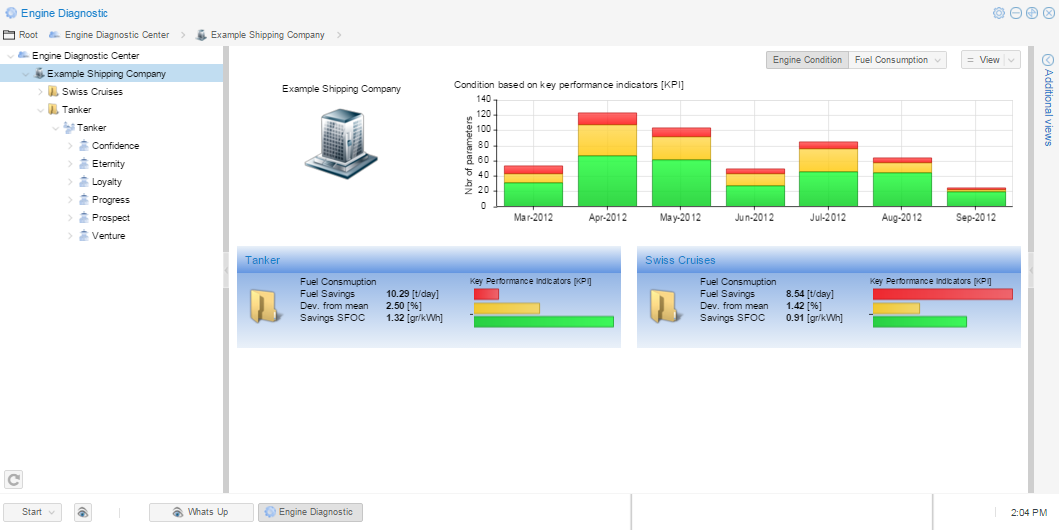Click the settings gear icon in title bar
1059x530 pixels.
point(999,13)
